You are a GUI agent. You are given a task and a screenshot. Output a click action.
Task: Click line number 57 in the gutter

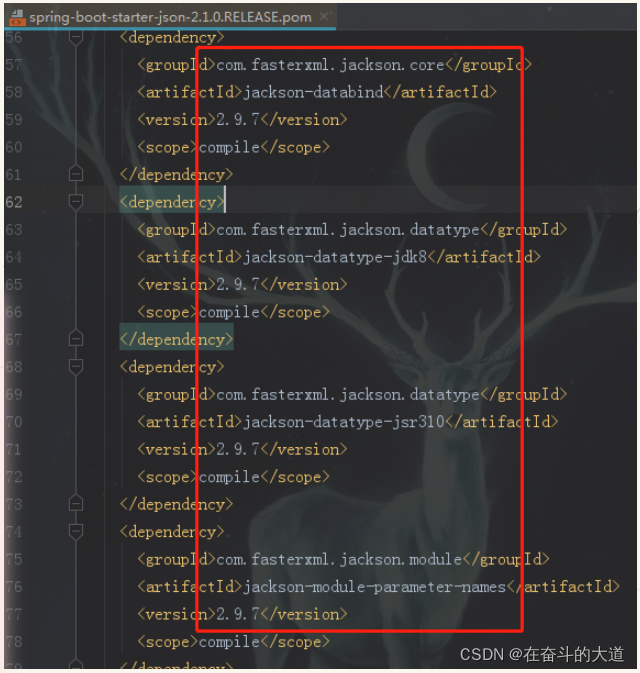tap(14, 65)
